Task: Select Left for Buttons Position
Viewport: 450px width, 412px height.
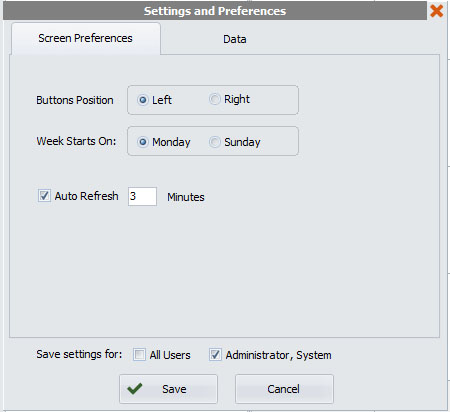Action: click(143, 100)
